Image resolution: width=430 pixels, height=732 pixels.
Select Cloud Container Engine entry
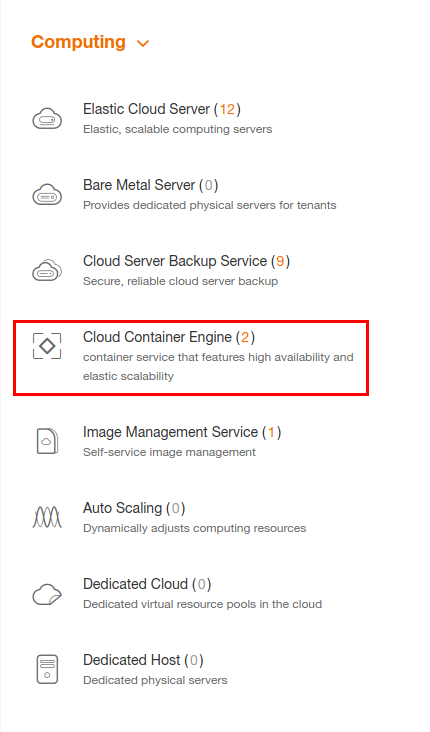click(x=191, y=358)
